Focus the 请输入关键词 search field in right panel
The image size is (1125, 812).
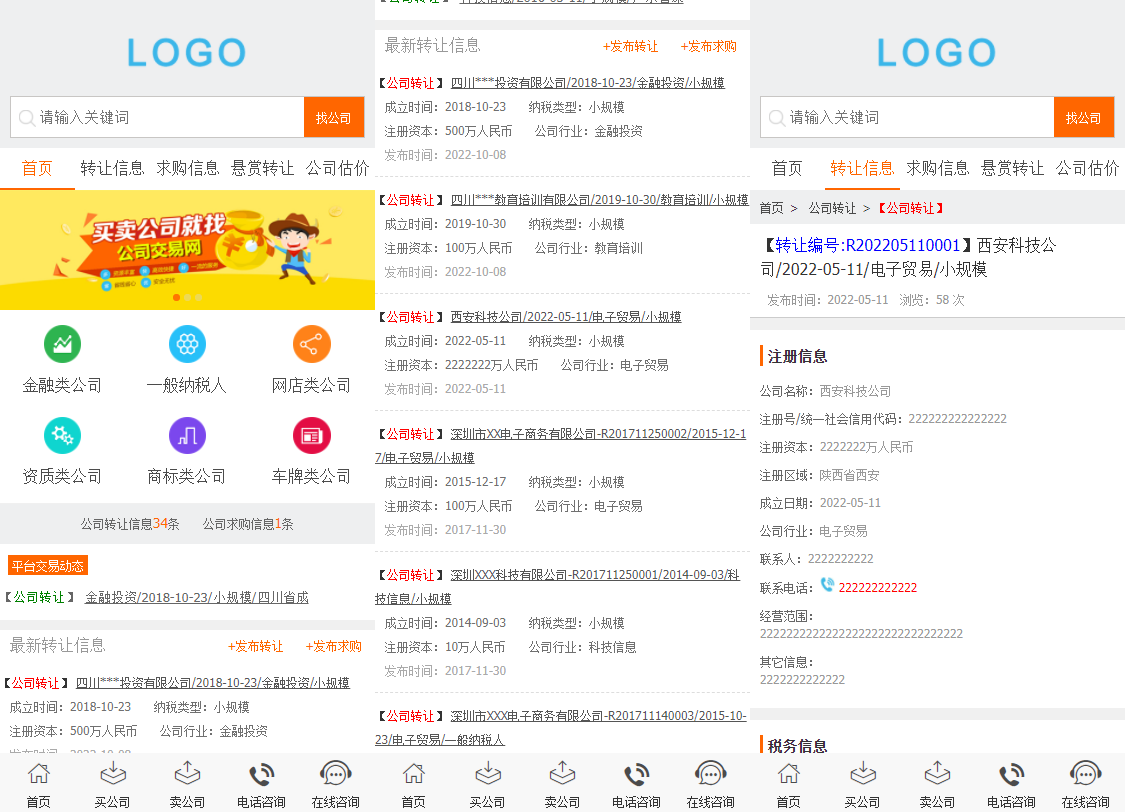coord(907,117)
